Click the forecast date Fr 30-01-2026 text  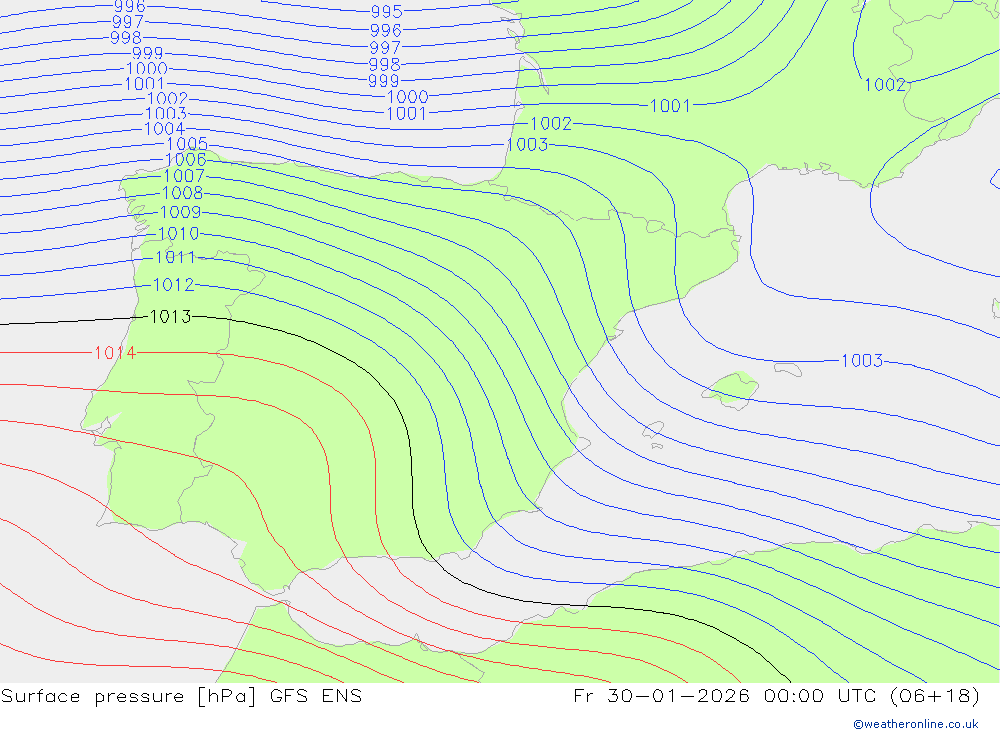pos(661,695)
